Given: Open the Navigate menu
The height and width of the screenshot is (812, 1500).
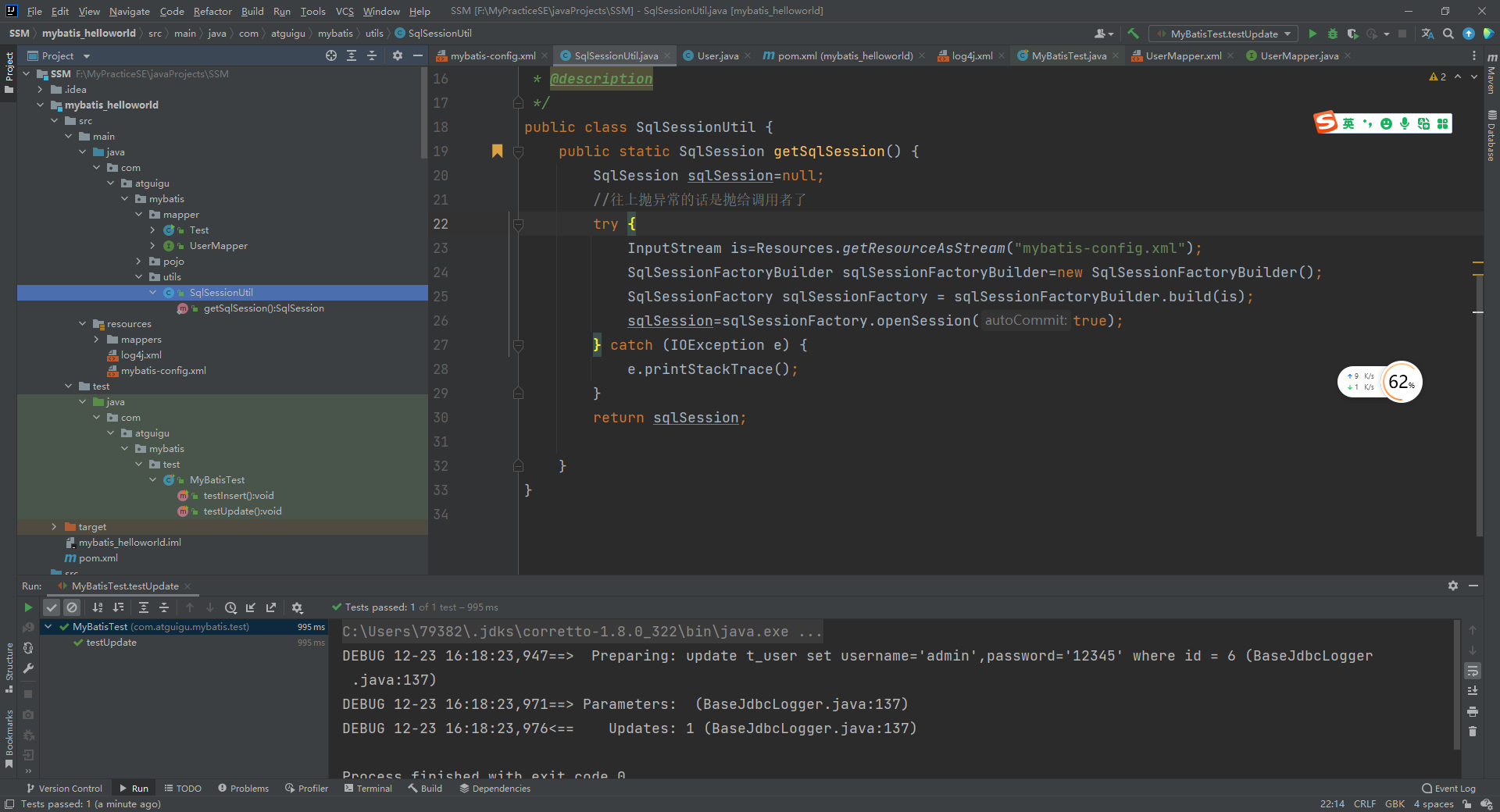Looking at the screenshot, I should coord(129,11).
